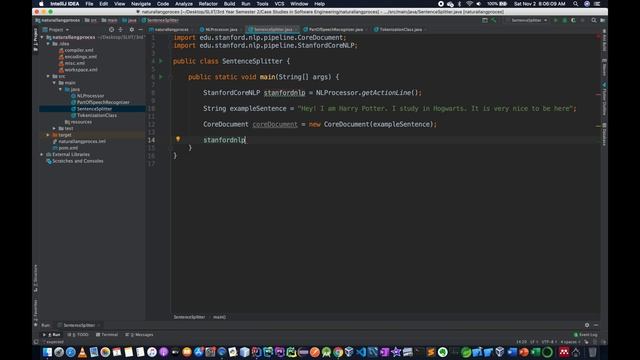Open the Terminal tool window tab

point(107,335)
